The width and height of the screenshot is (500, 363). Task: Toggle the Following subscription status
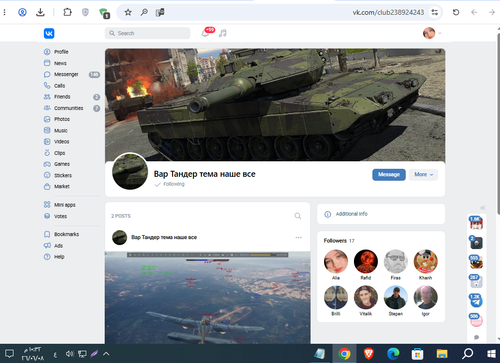170,184
